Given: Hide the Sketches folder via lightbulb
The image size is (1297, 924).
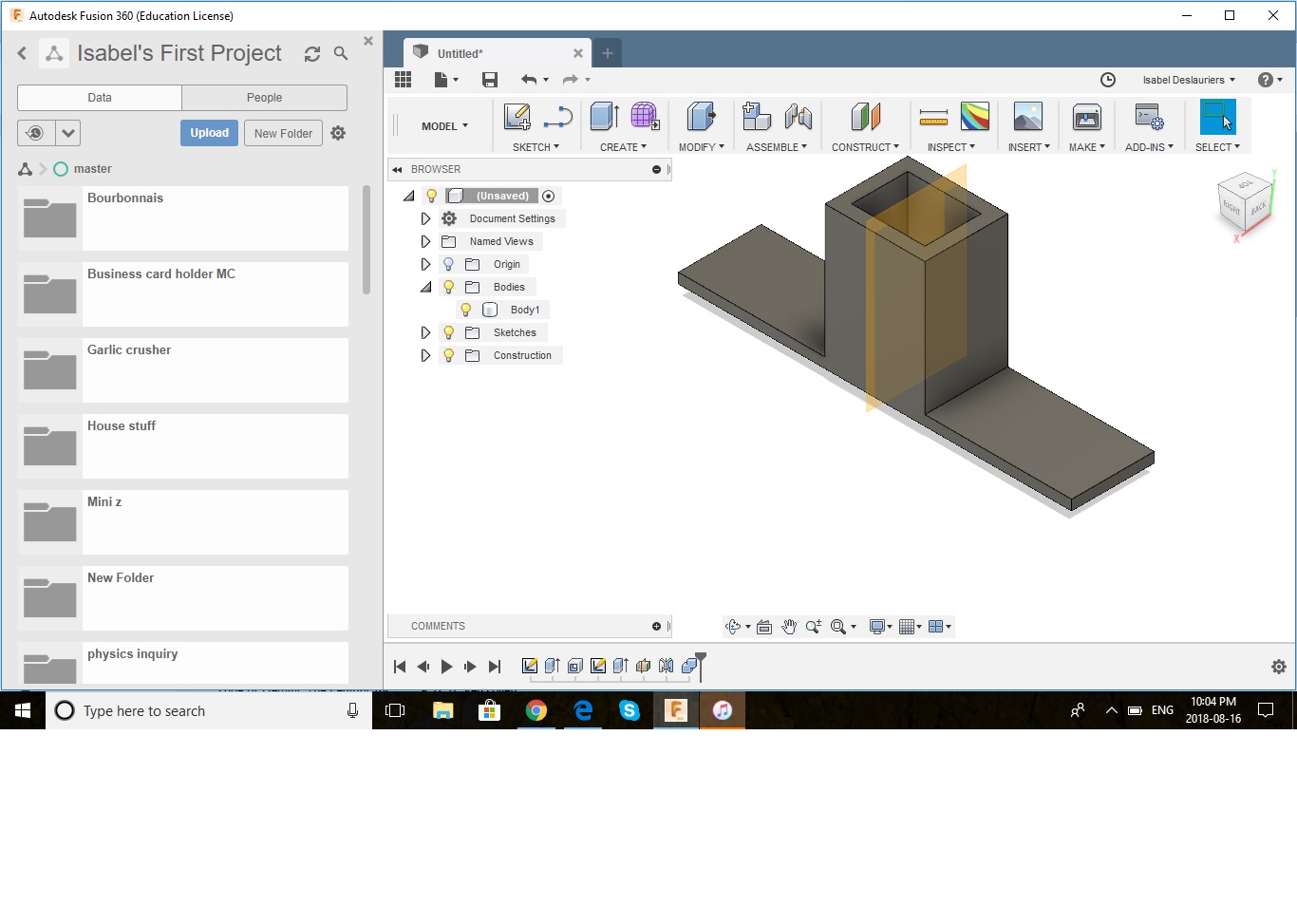Looking at the screenshot, I should click(448, 332).
